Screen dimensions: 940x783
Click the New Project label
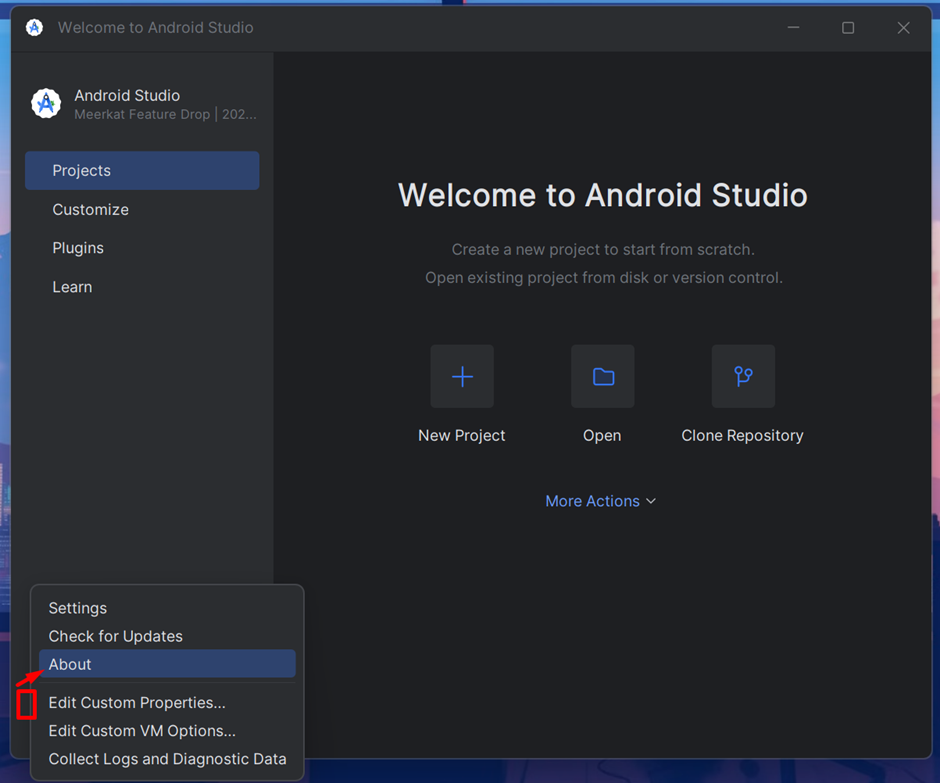coord(462,436)
